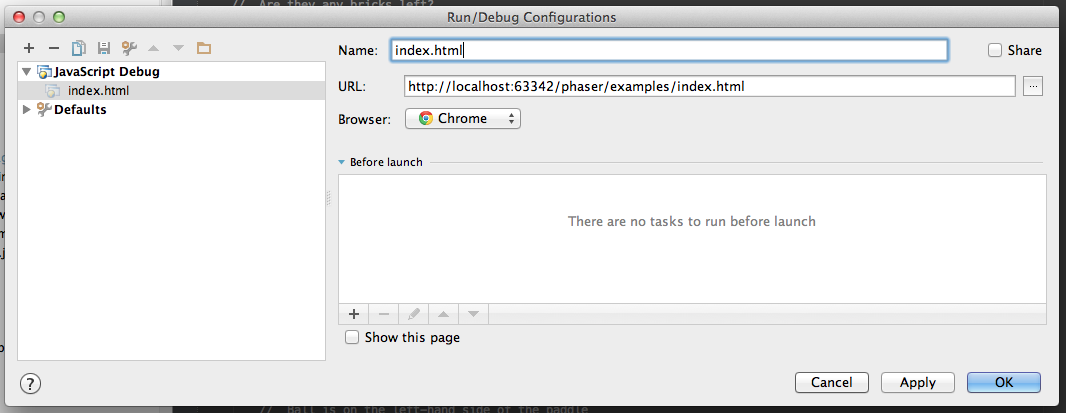Click into the URL input field
The width and height of the screenshot is (1066, 413).
710,86
